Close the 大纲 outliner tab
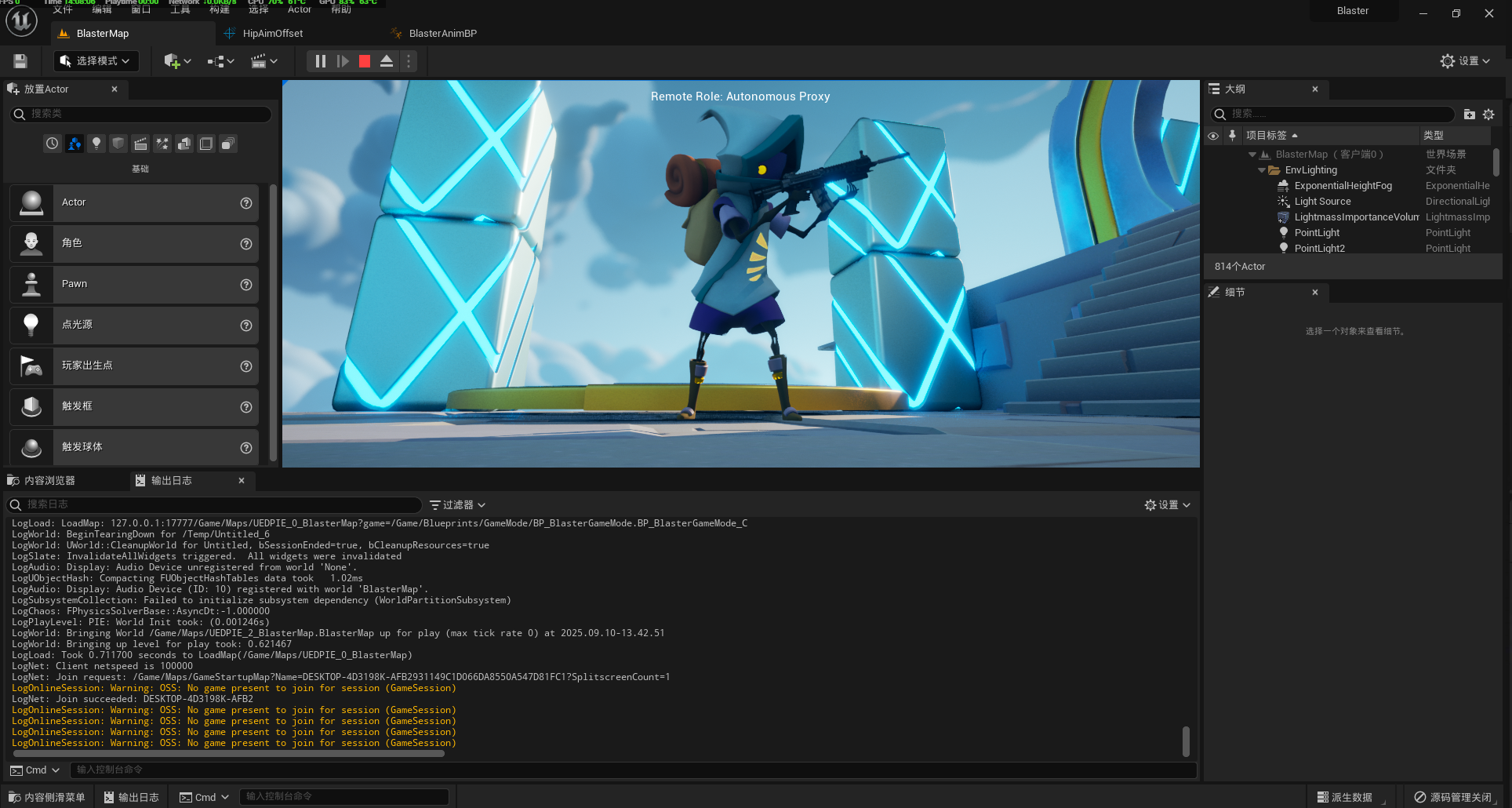1512x808 pixels. pos(1315,89)
